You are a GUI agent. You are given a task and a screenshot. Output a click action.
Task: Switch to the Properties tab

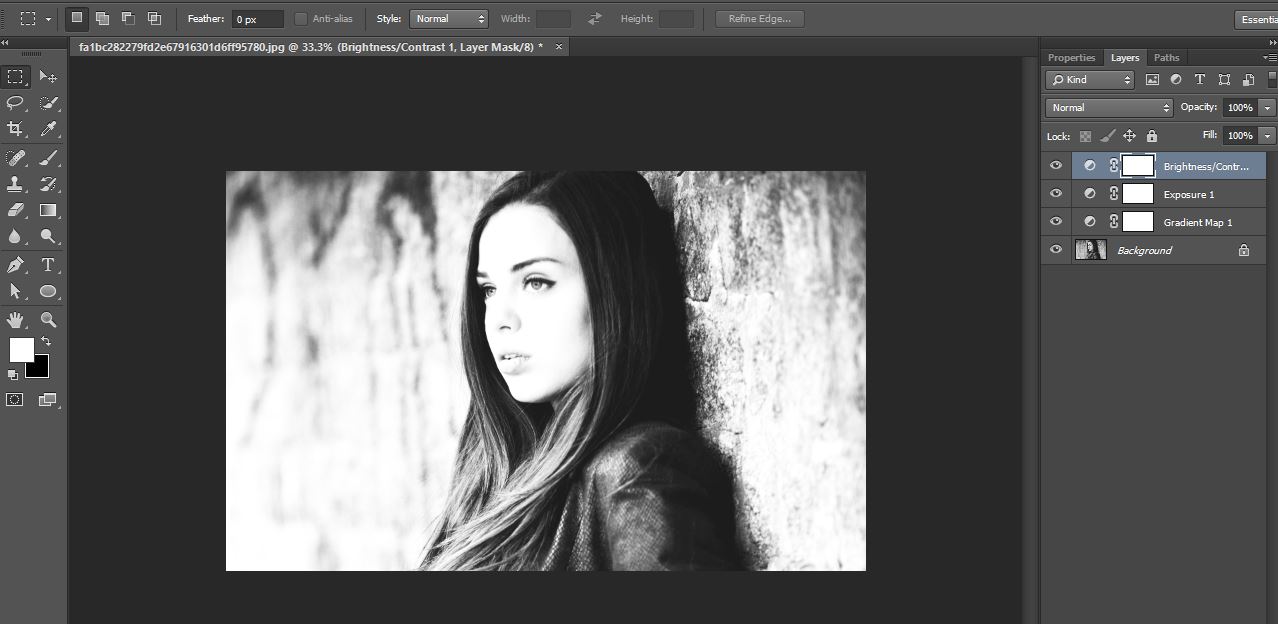point(1071,57)
